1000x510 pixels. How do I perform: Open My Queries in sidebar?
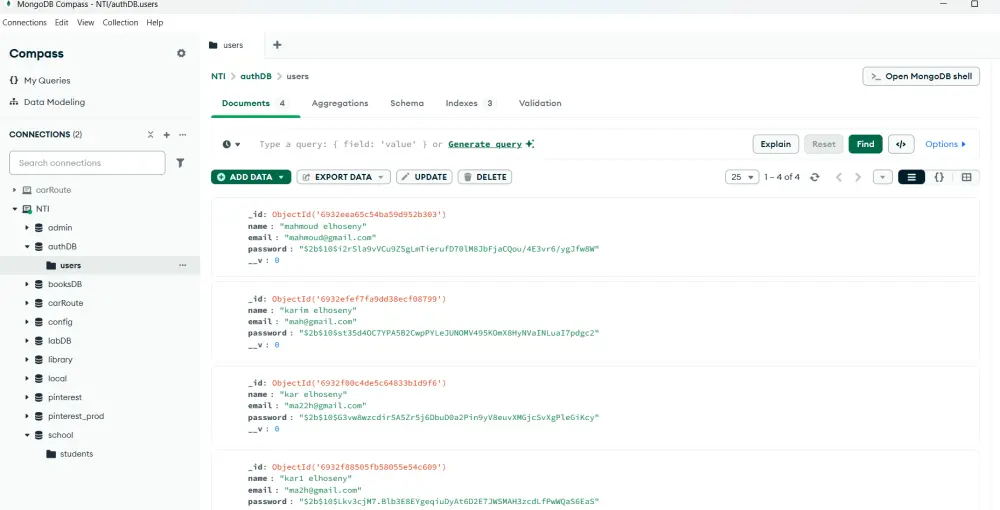(x=40, y=80)
